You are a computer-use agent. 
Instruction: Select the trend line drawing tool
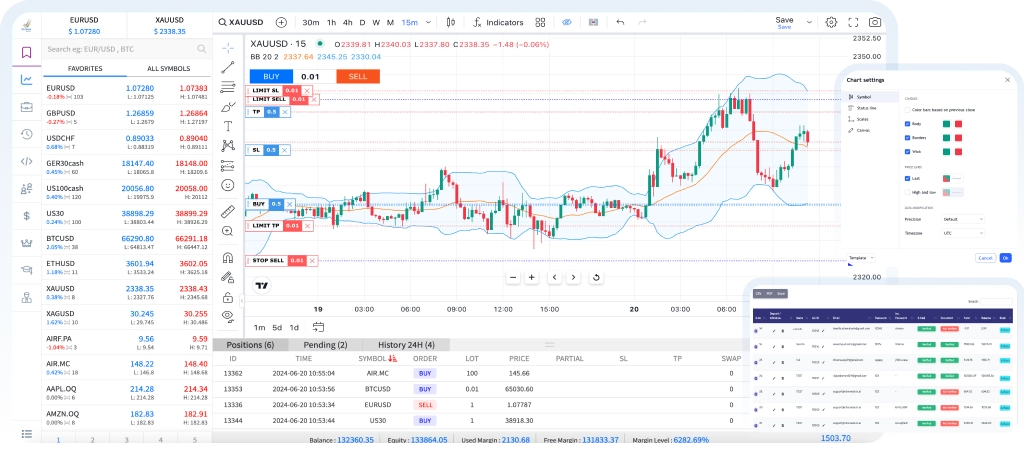tap(228, 67)
